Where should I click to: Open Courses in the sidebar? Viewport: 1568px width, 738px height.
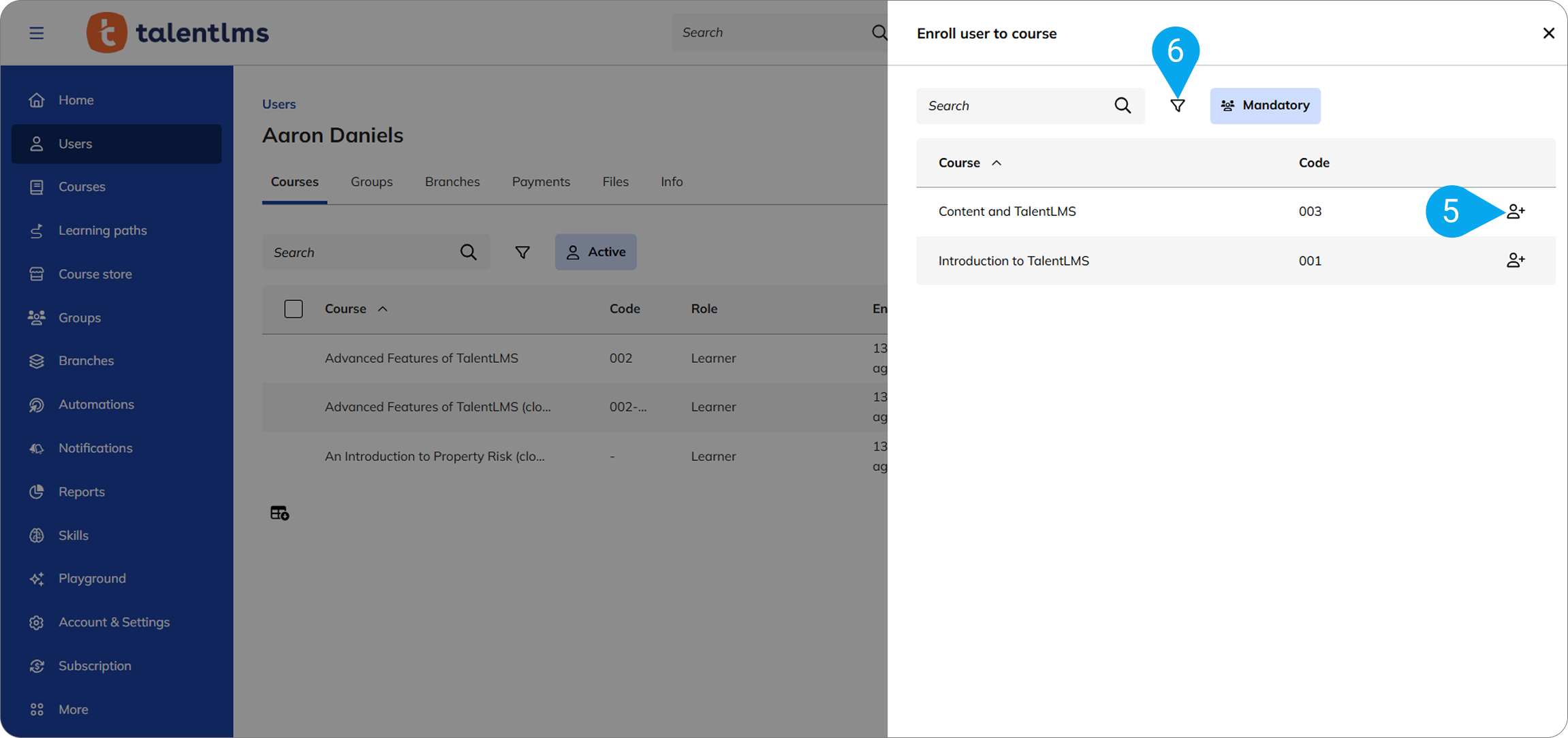tap(116, 187)
